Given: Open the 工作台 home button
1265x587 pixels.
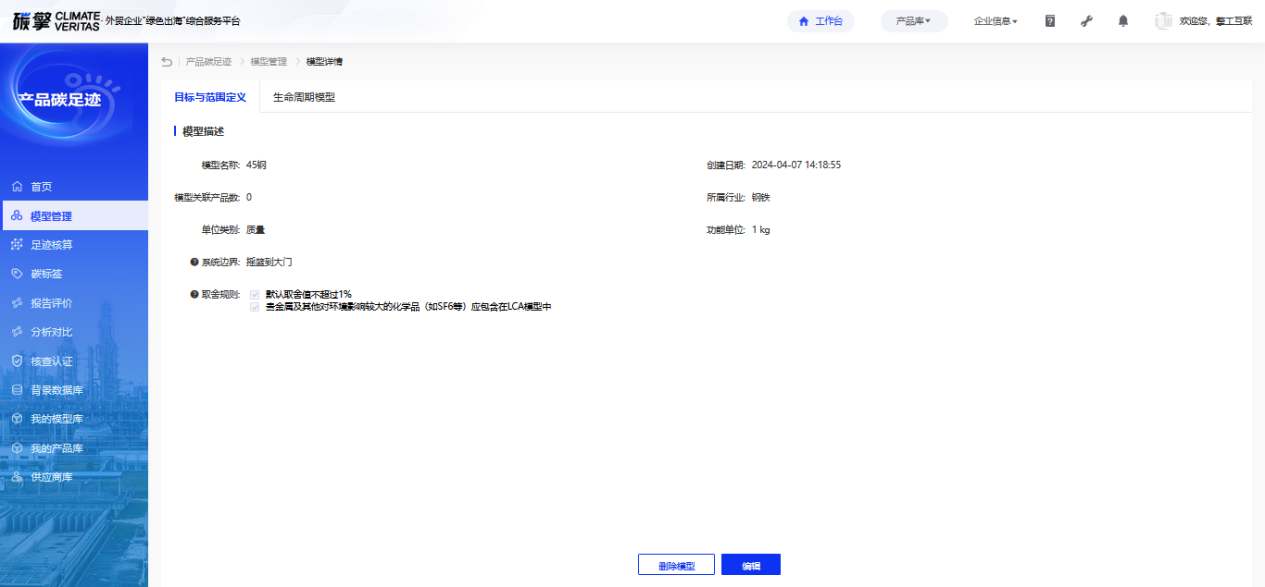Looking at the screenshot, I should [820, 21].
